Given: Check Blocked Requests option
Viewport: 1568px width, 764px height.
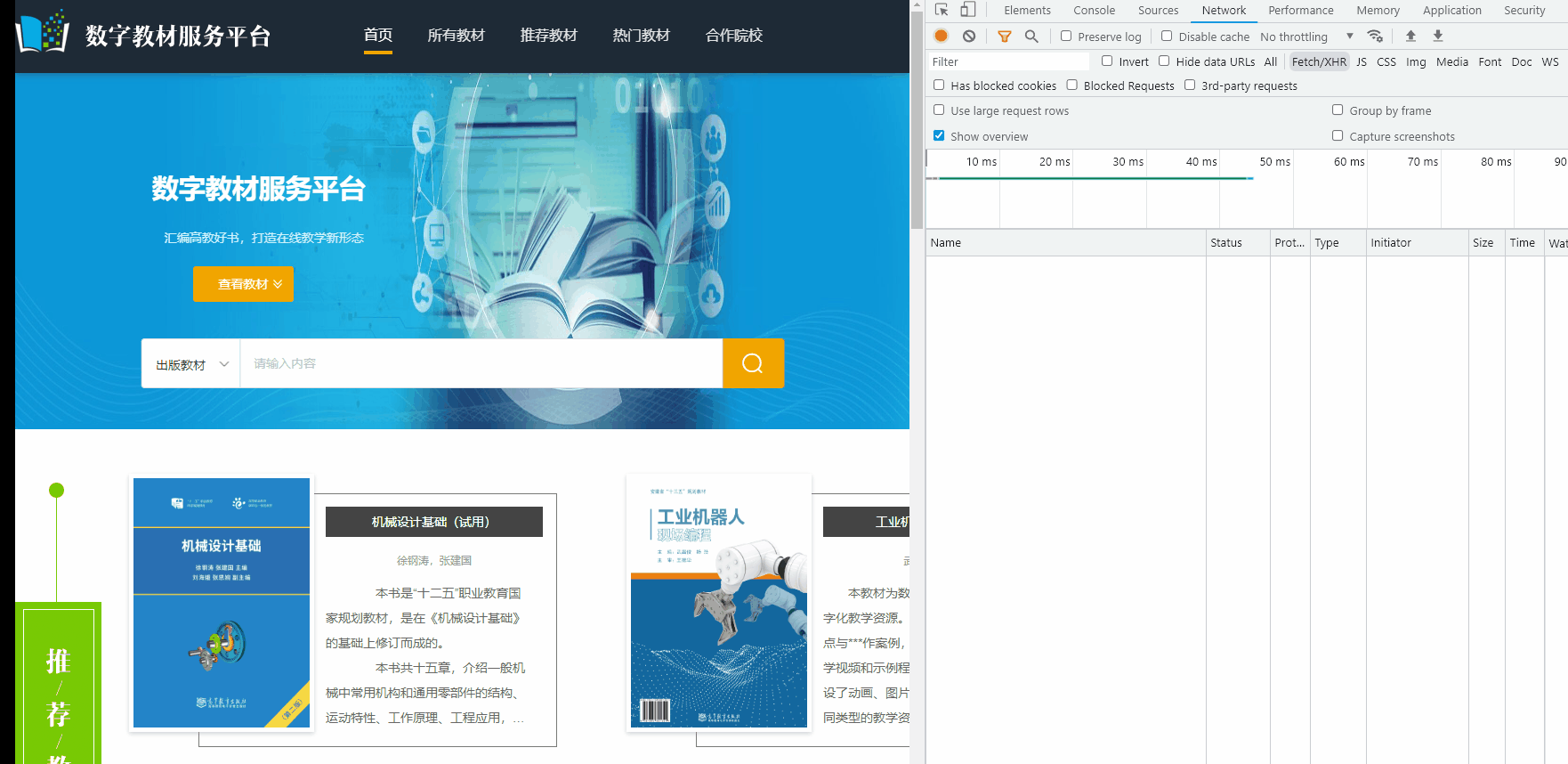Looking at the screenshot, I should (x=1072, y=85).
